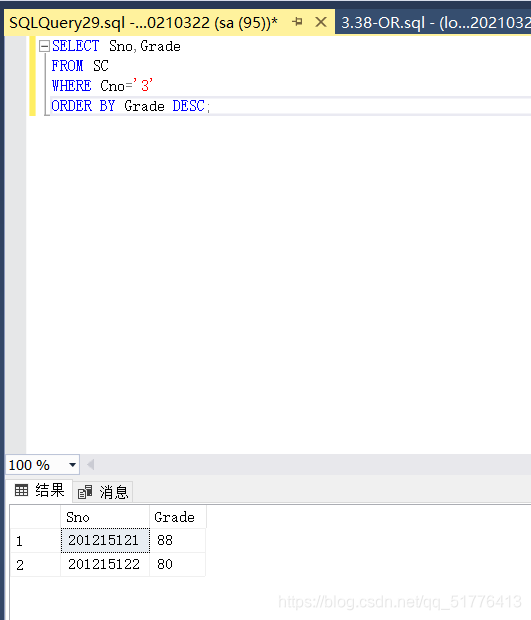The width and height of the screenshot is (531, 620).
Task: Click the SC table name
Action: coord(101,66)
